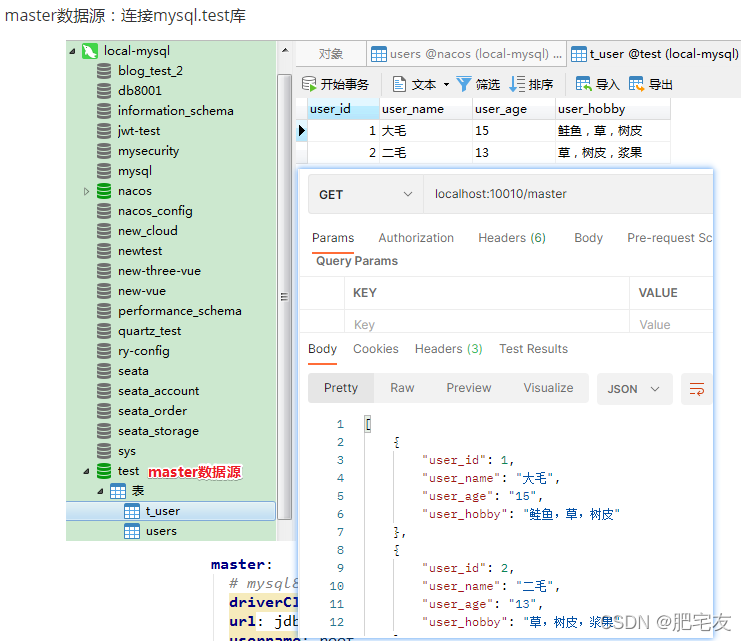Click the Begin Transaction (开始事务) icon
The image size is (747, 641).
pos(309,84)
